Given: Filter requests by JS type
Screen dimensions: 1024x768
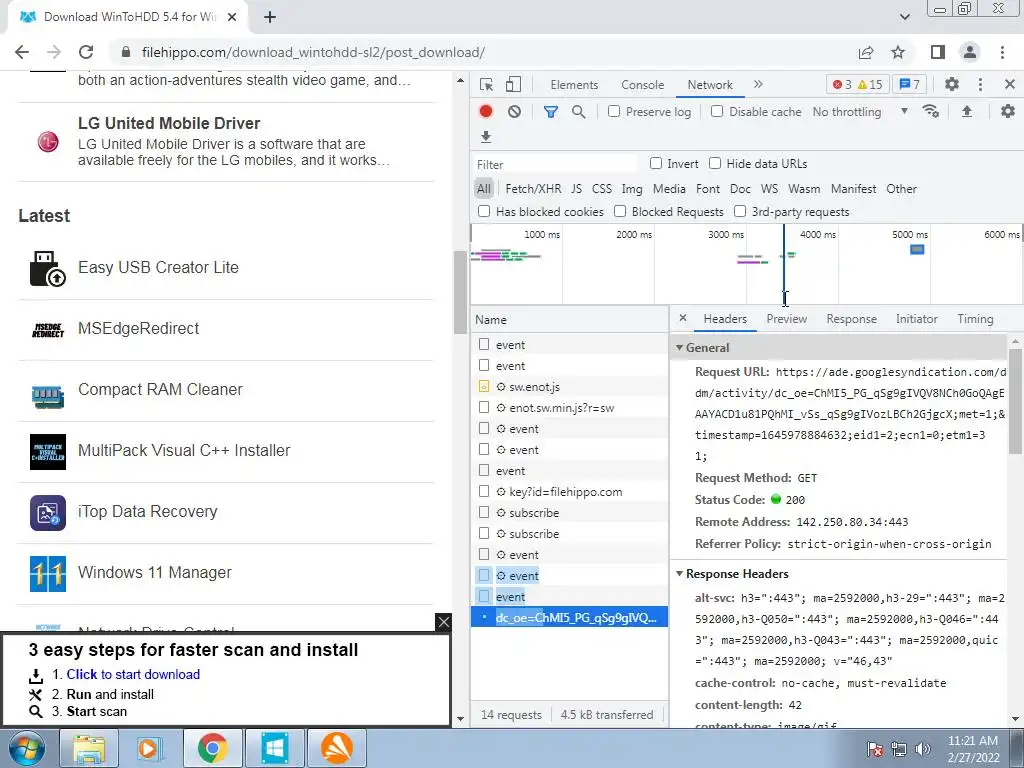Looking at the screenshot, I should click(x=576, y=189).
